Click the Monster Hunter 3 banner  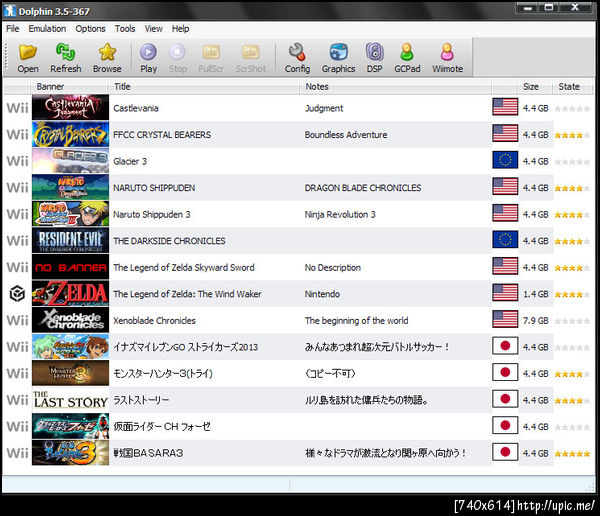point(70,373)
